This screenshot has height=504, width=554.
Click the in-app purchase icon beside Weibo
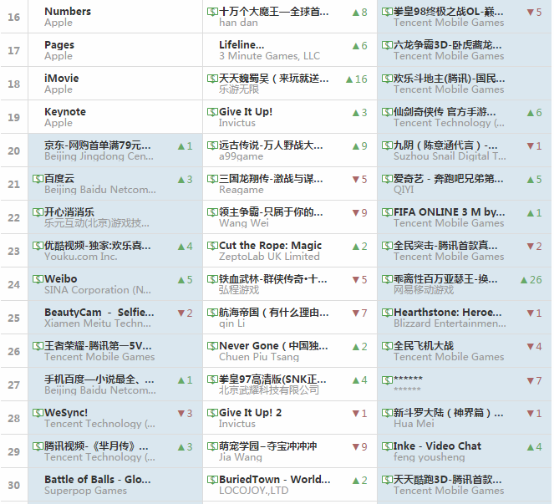(x=37, y=279)
